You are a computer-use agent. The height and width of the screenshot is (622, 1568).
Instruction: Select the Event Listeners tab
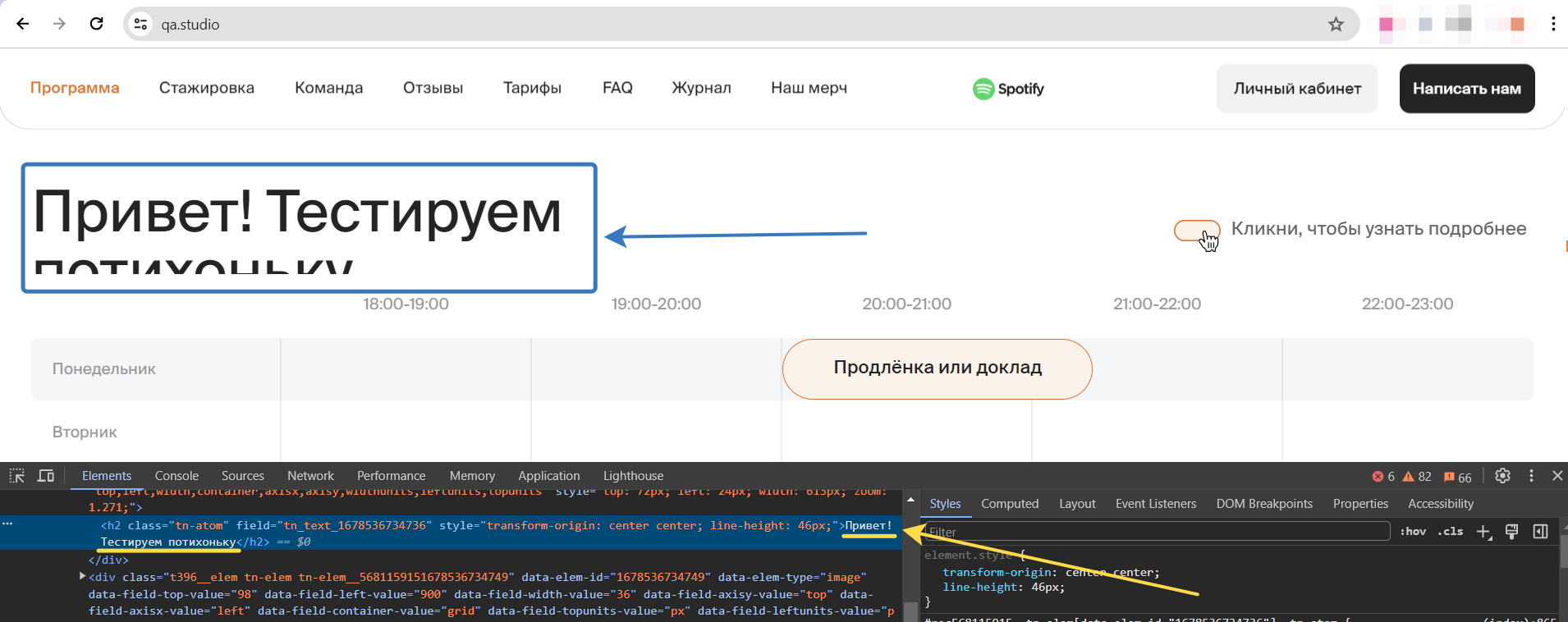1156,504
